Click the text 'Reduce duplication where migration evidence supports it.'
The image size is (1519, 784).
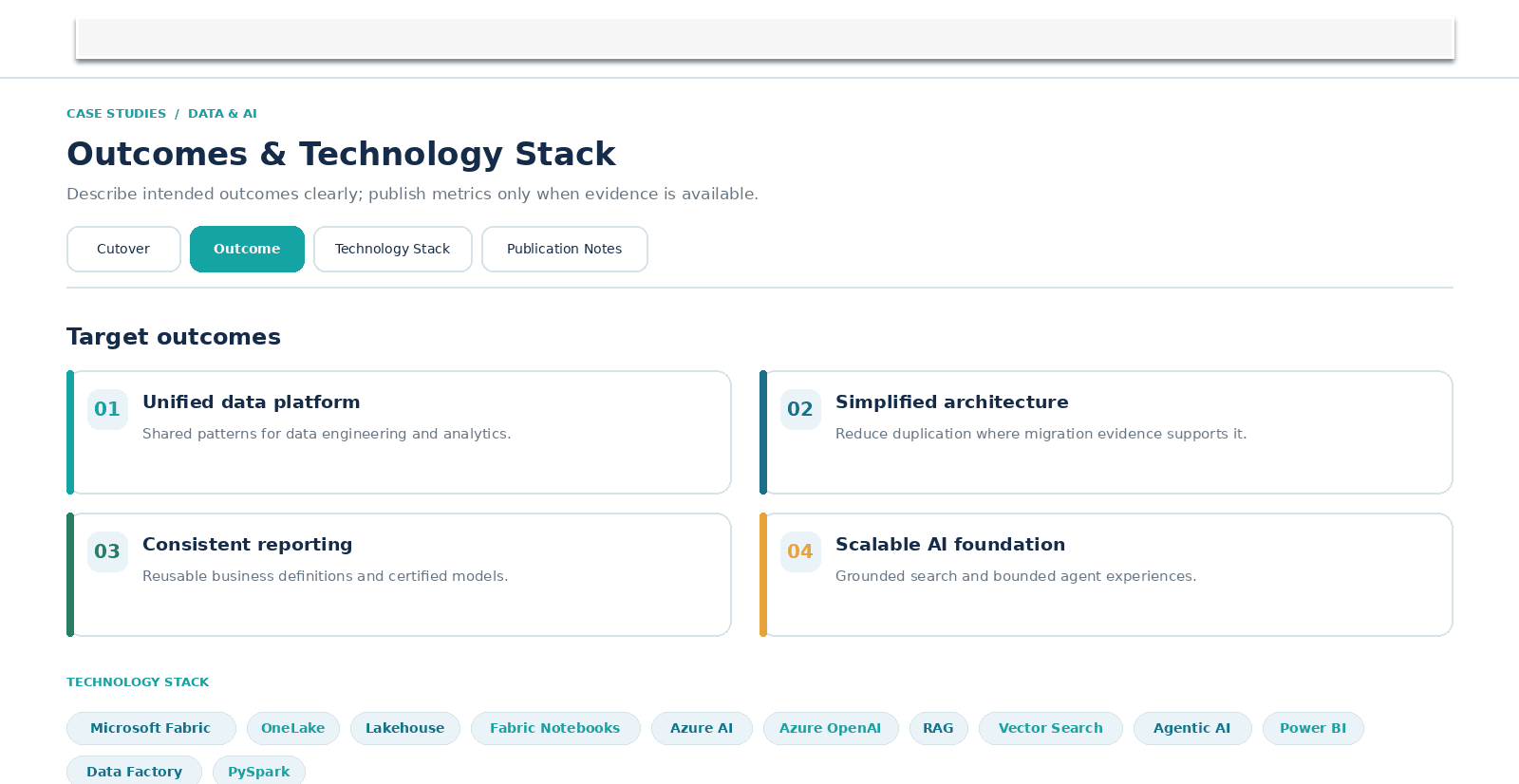(1041, 434)
